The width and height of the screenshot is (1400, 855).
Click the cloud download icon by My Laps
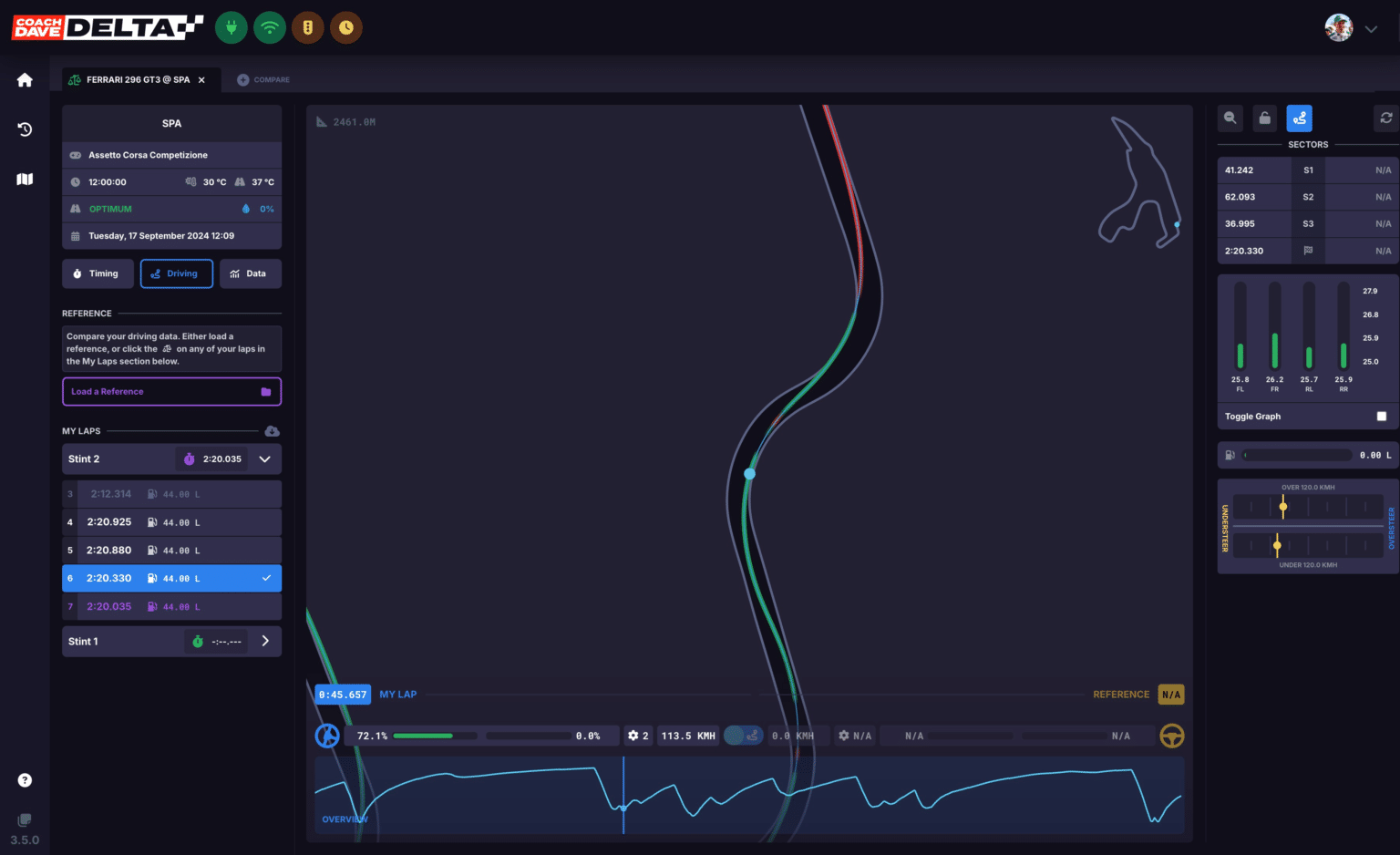point(272,431)
